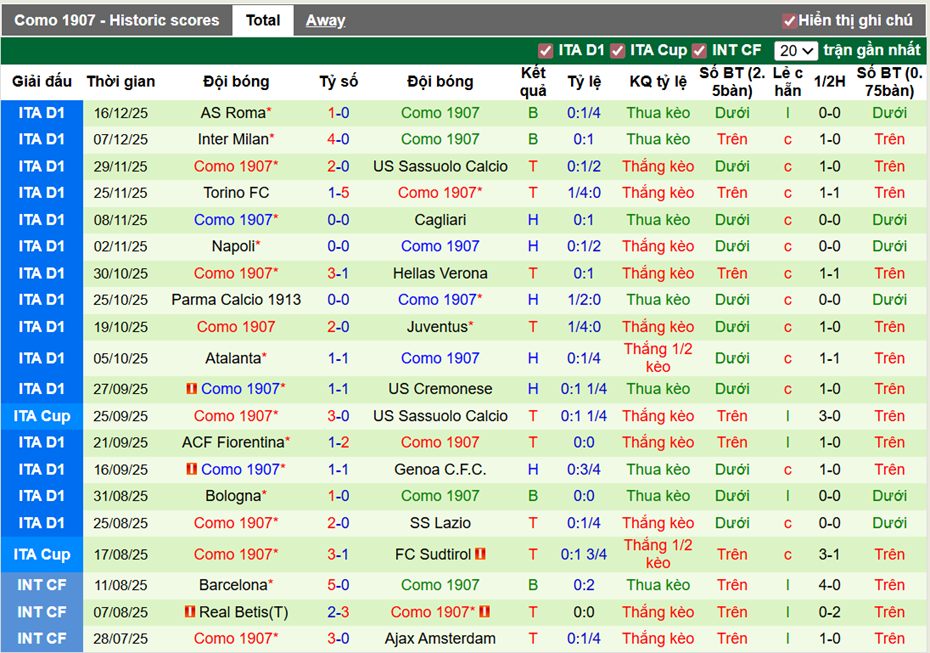This screenshot has width=930, height=653.
Task: Click the KQ tỷ lệ column header
Action: click(x=658, y=81)
